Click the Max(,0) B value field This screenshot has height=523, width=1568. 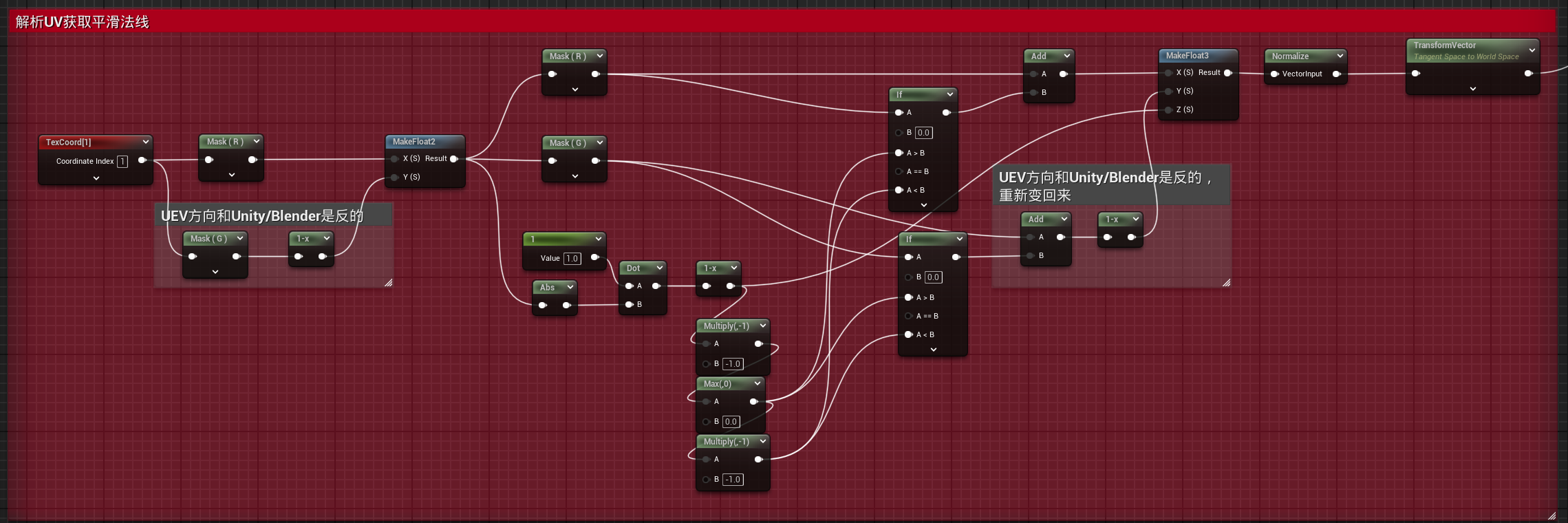[x=731, y=422]
